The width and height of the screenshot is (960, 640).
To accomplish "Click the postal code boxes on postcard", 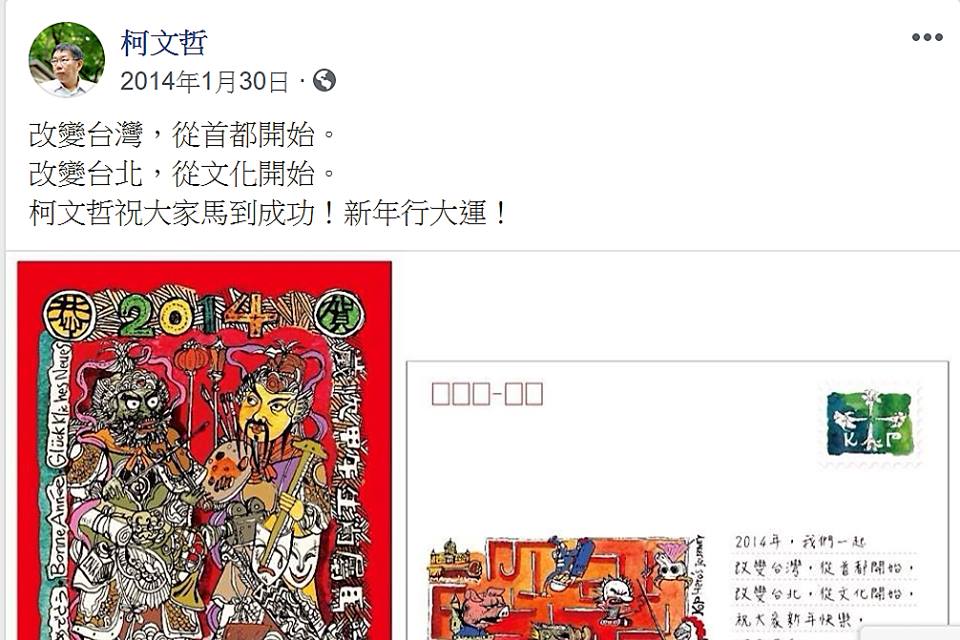I will tap(487, 394).
